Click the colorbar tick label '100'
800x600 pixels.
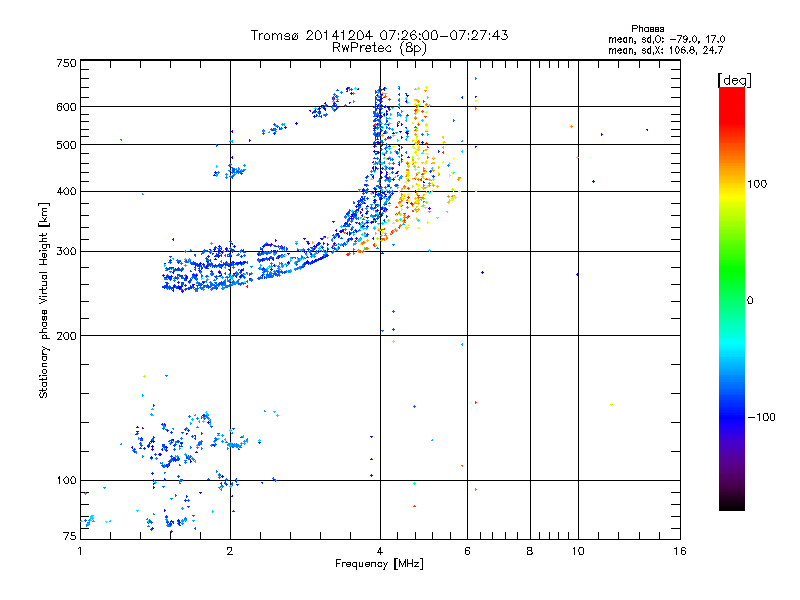[757, 184]
